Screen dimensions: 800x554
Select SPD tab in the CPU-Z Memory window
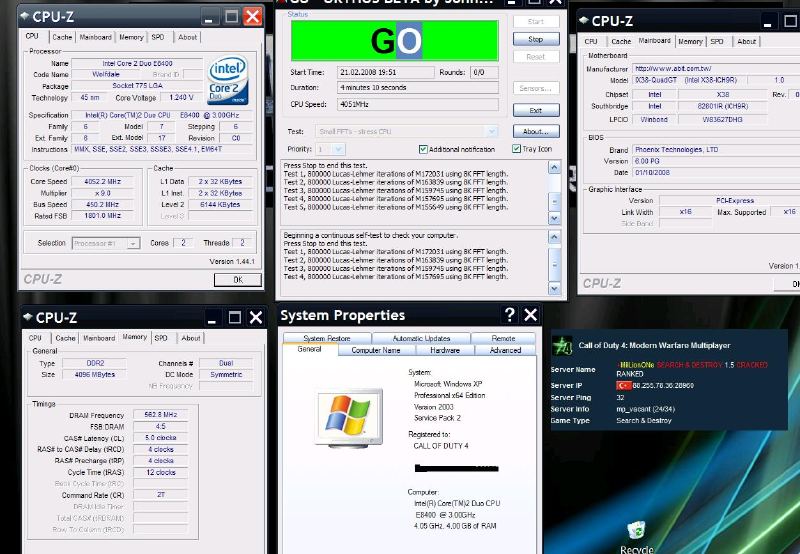pos(161,338)
